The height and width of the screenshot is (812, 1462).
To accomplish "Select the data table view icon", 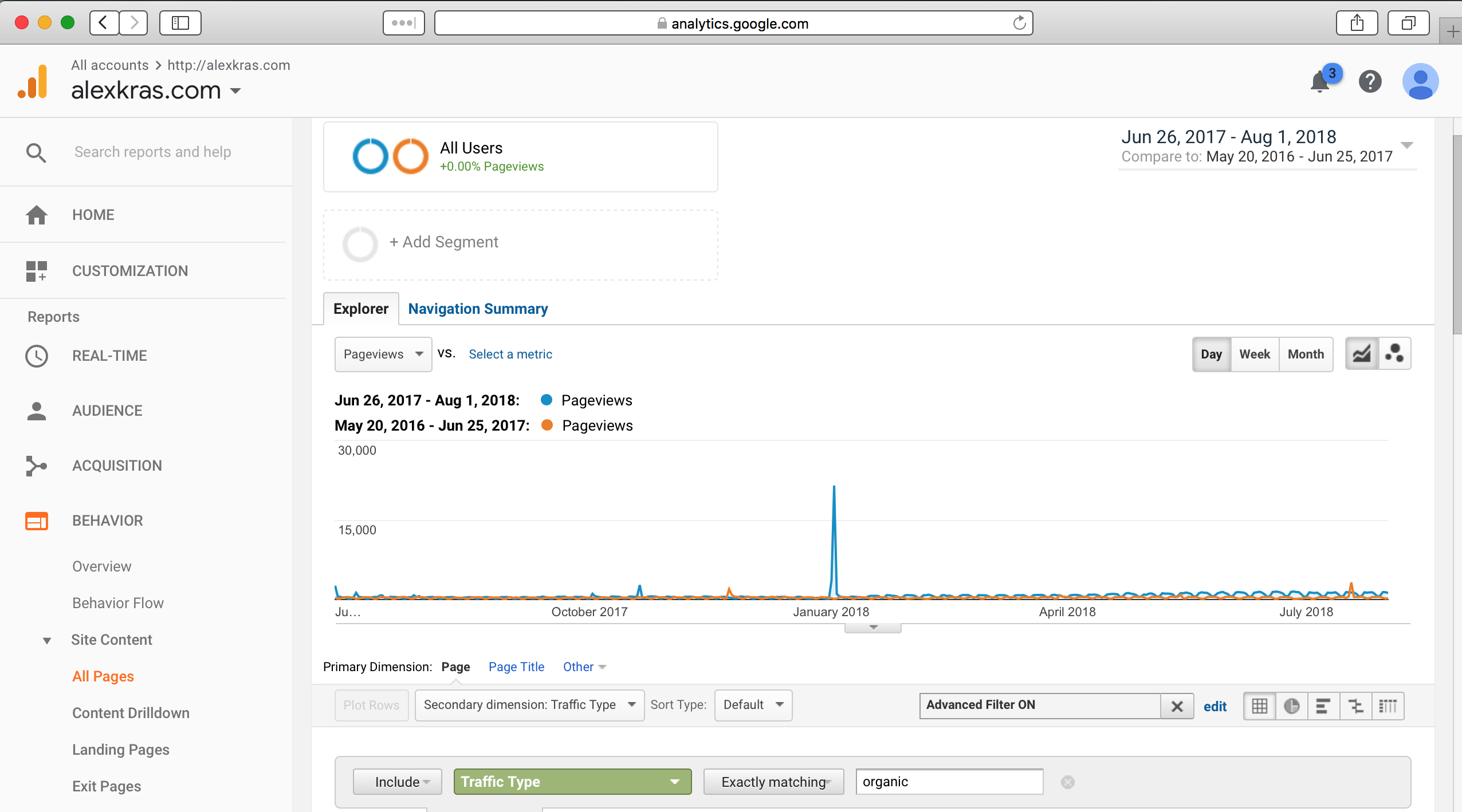I will point(1259,705).
